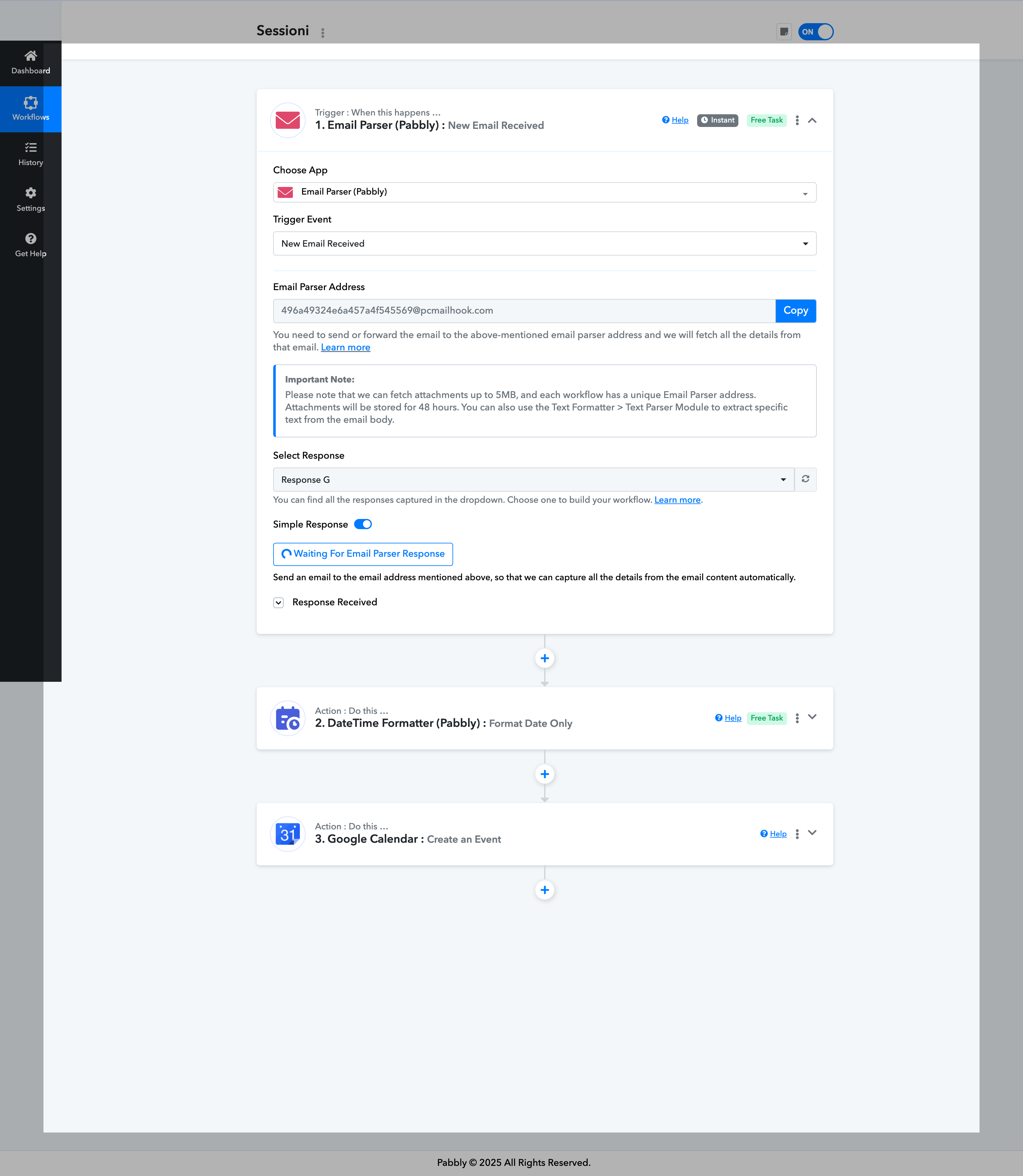Image resolution: width=1023 pixels, height=1176 pixels.
Task: Click Waiting For Email Parser Response button
Action: 363,554
